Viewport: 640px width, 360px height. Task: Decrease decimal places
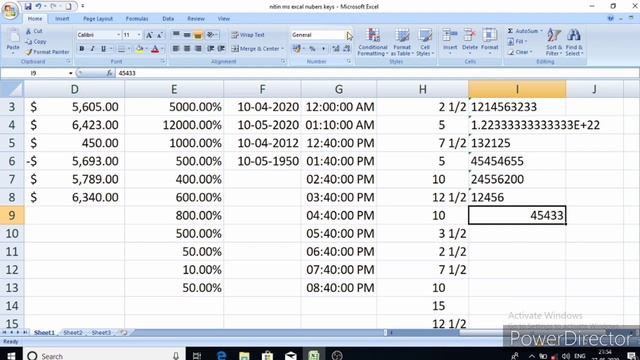coord(347,49)
